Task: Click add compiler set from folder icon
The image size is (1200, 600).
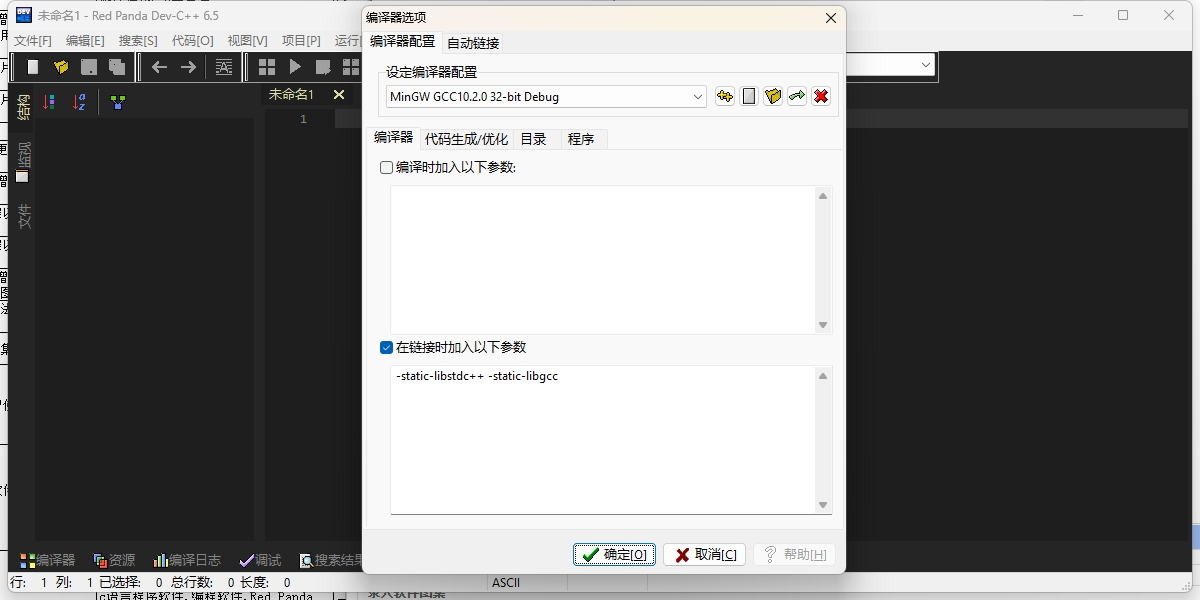Action: pos(773,97)
